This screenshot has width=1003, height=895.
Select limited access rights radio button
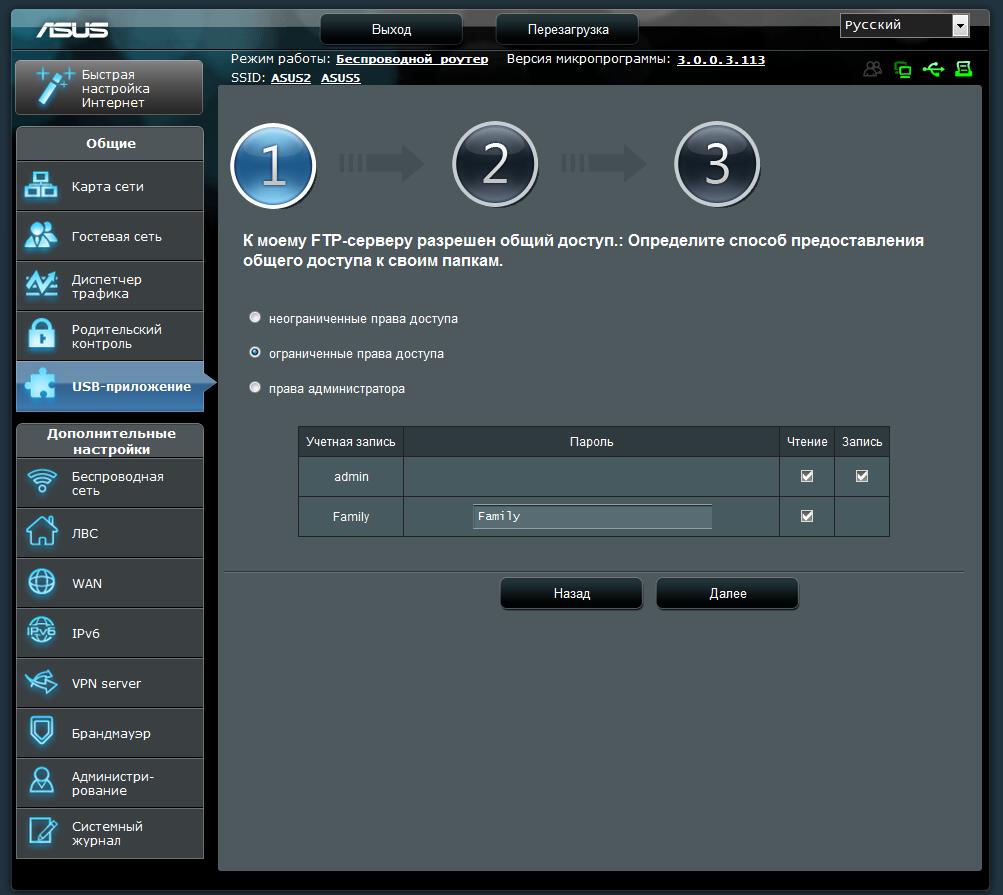(255, 352)
